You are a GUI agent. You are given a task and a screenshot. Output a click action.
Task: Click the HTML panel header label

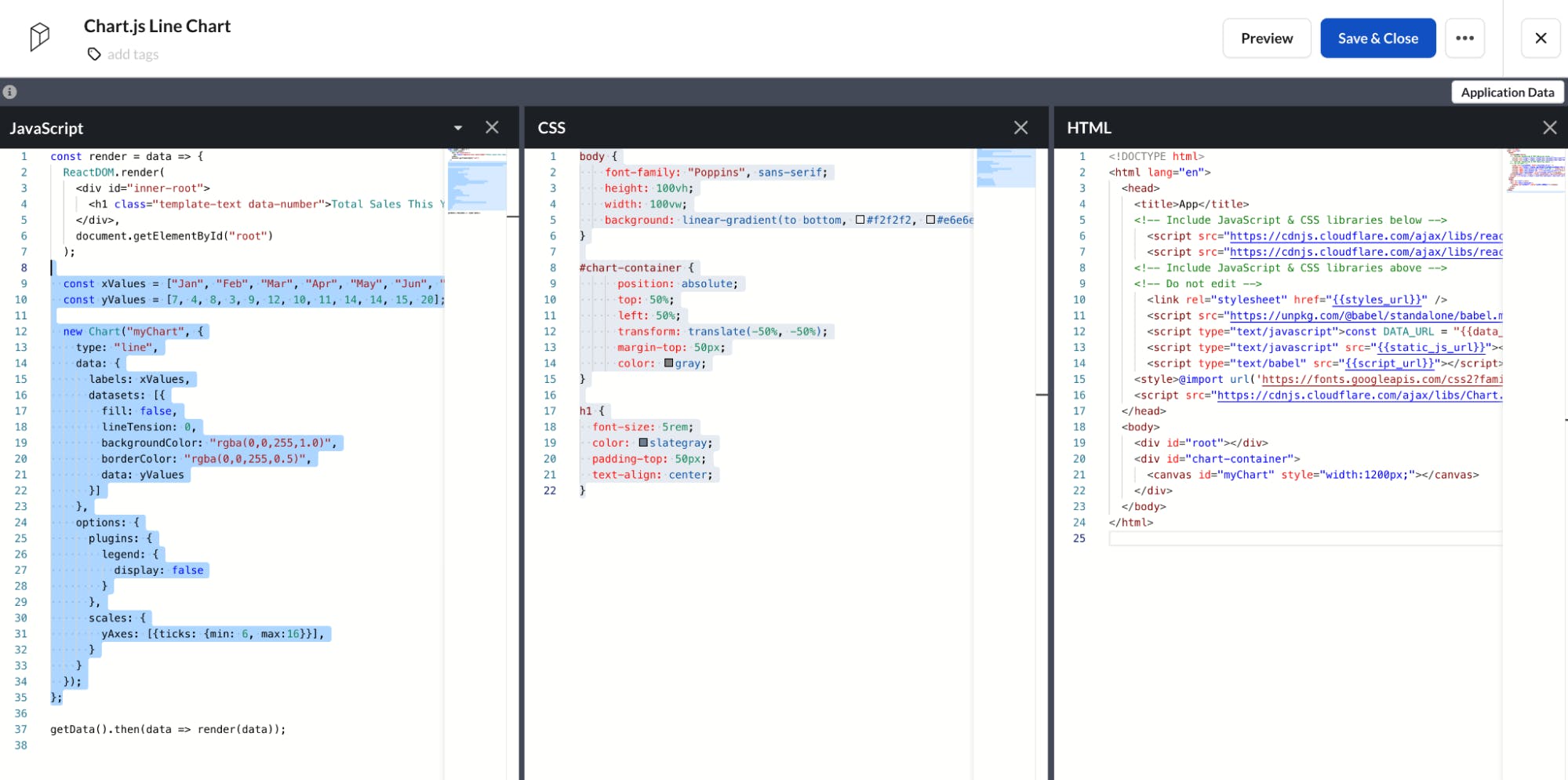[1089, 128]
